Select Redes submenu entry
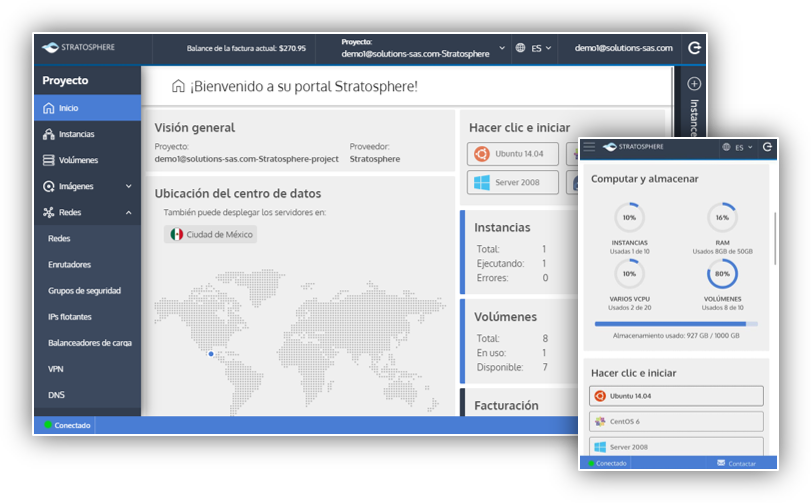 coord(59,238)
